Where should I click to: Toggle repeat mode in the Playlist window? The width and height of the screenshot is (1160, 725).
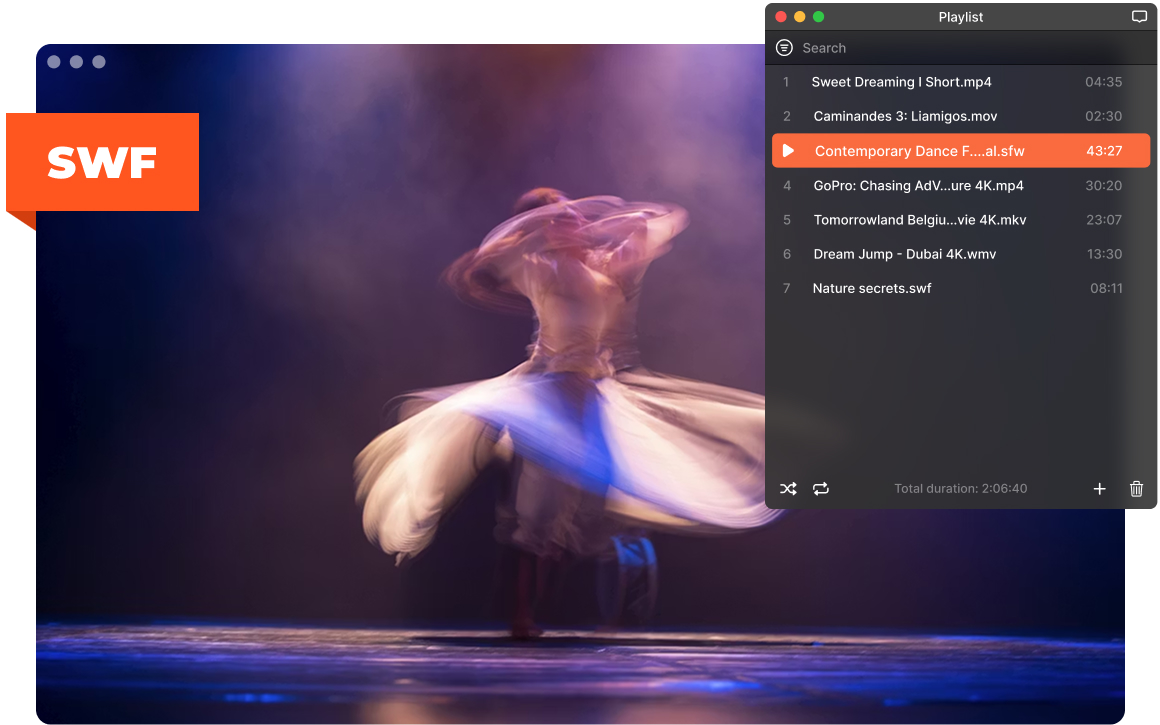pyautogui.click(x=820, y=489)
